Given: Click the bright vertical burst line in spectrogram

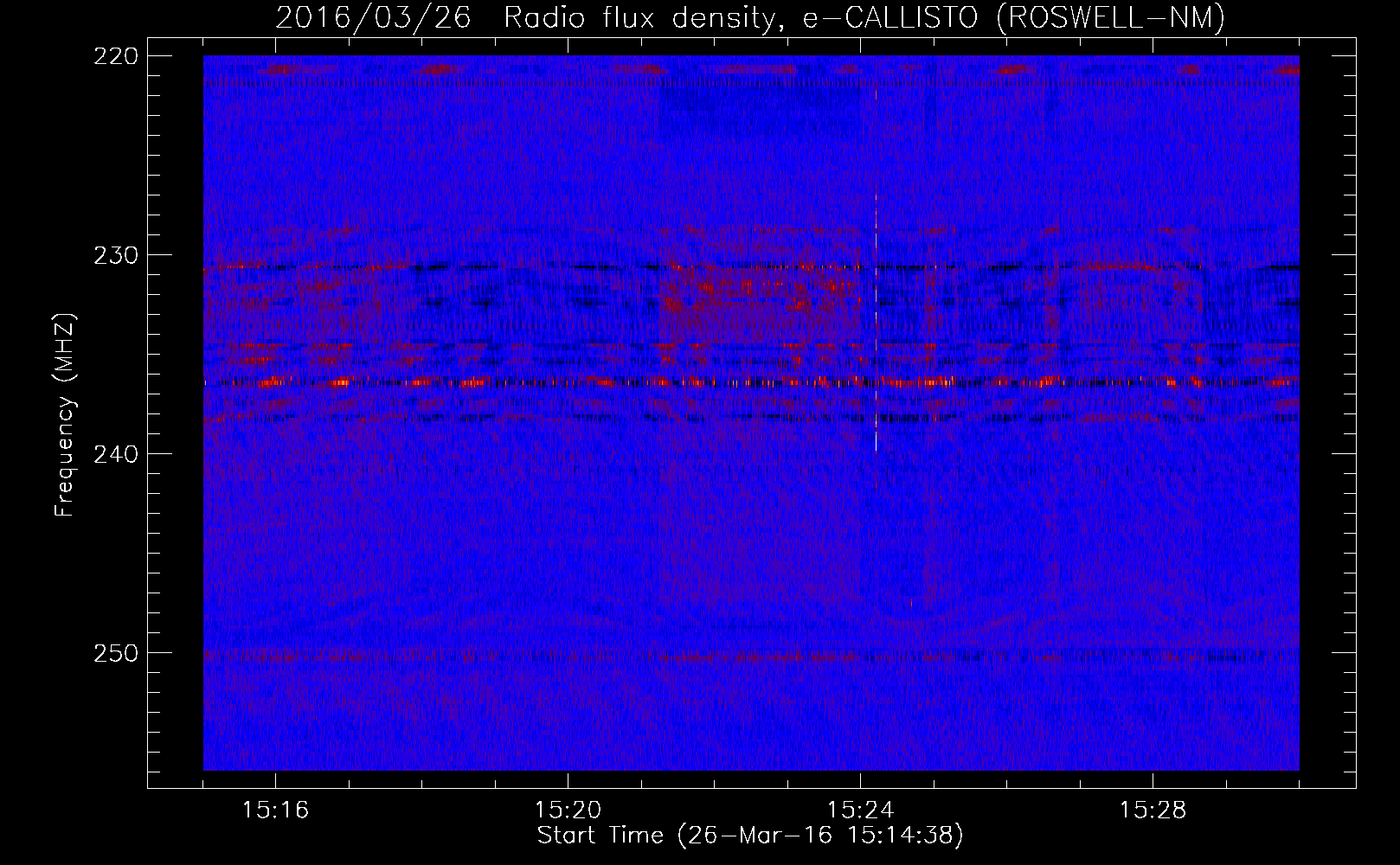Looking at the screenshot, I should pos(876,285).
